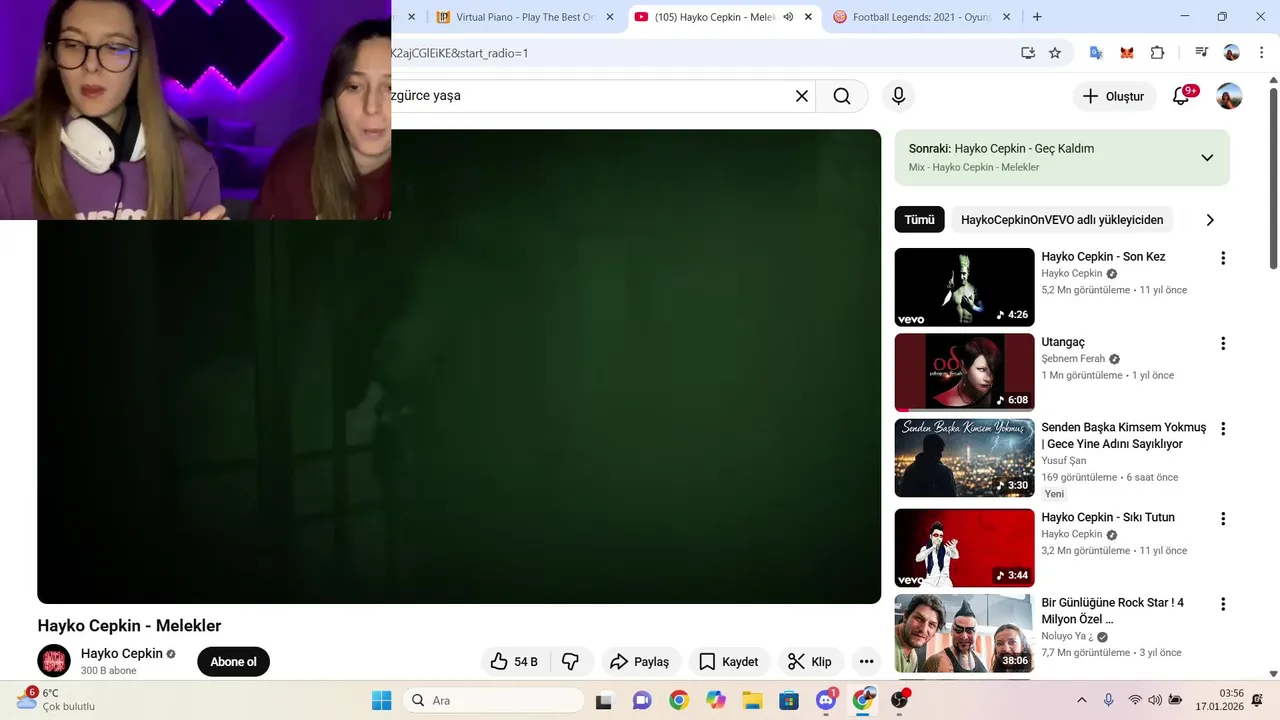Open Discord from the taskbar
The height and width of the screenshot is (720, 1280).
coord(826,700)
